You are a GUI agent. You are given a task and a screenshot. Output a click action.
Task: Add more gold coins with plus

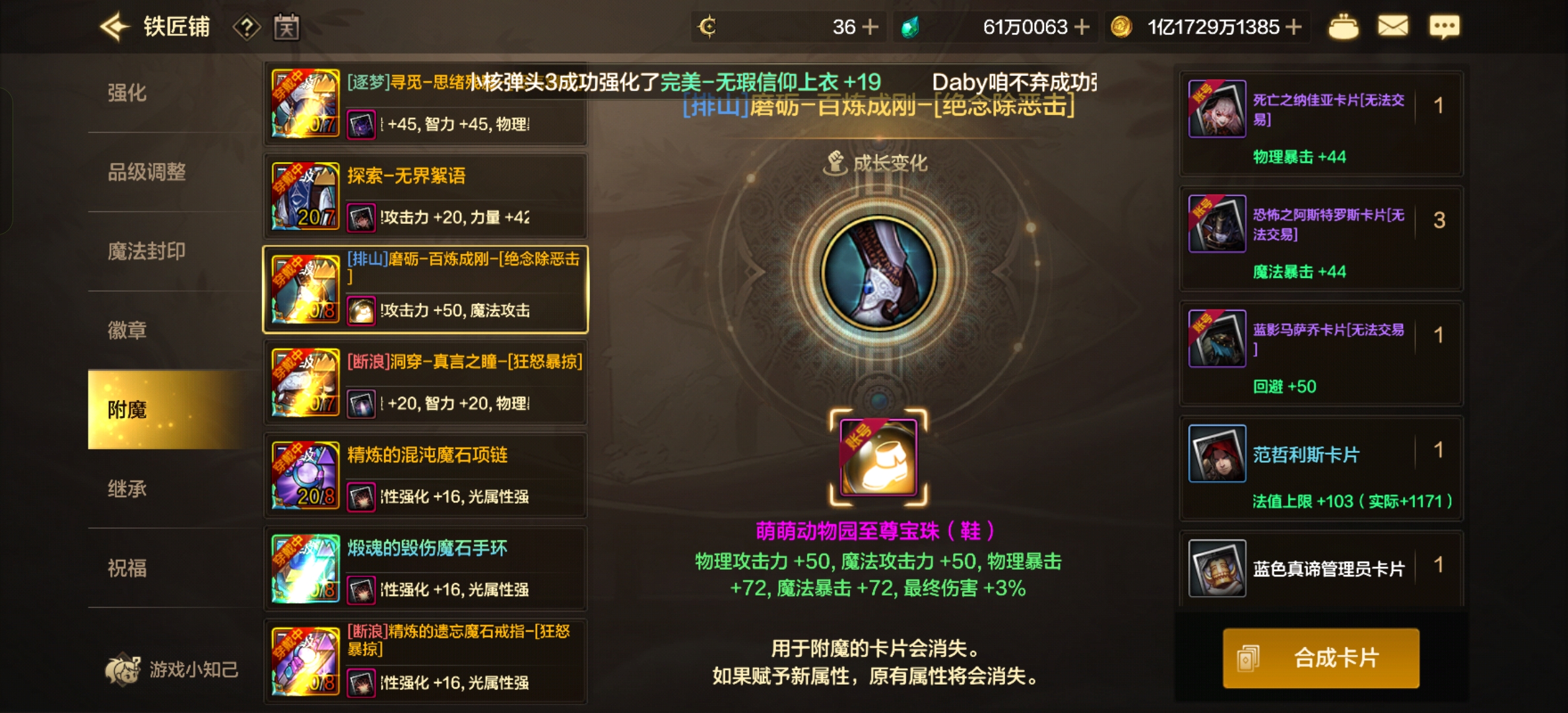coord(1294,27)
